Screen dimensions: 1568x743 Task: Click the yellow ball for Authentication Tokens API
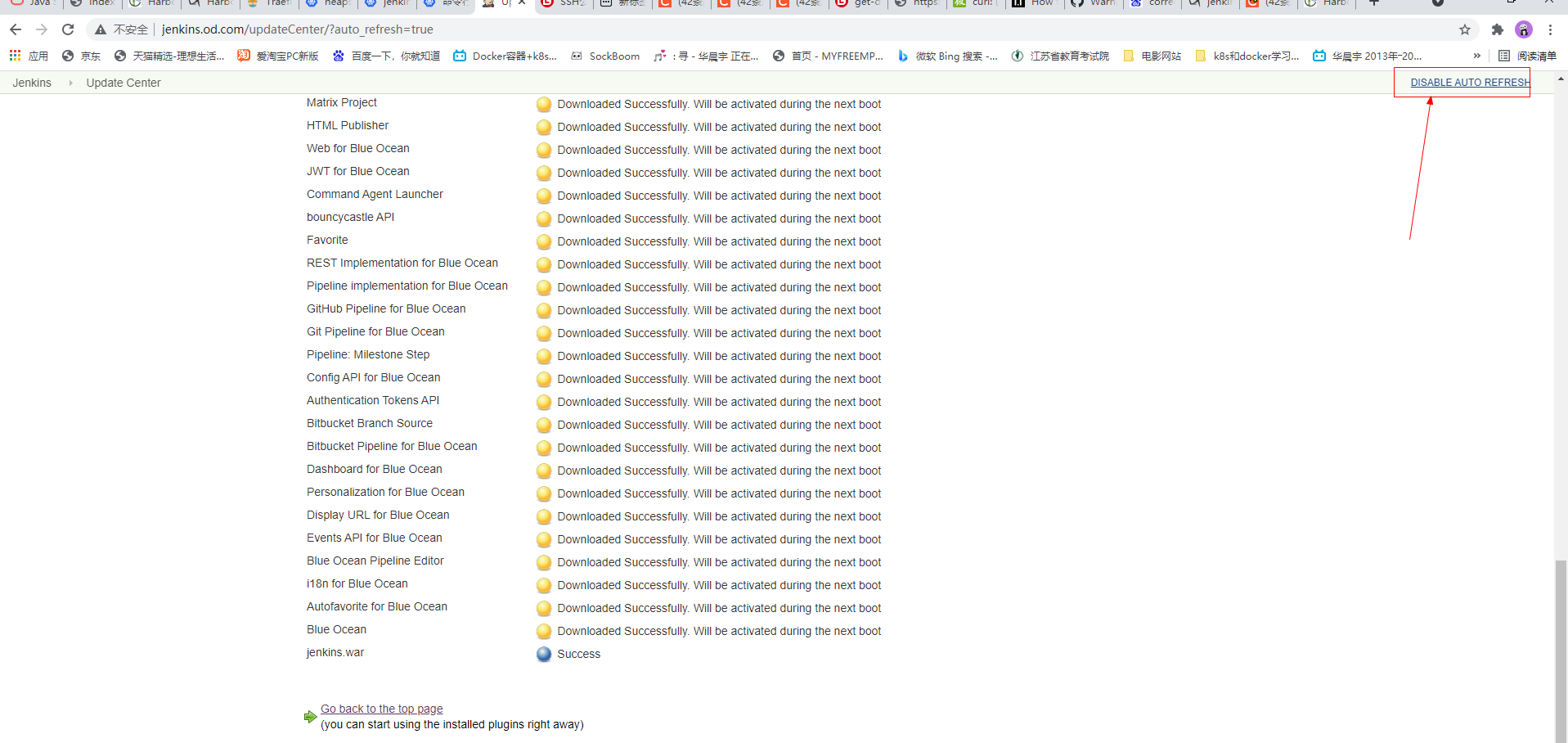[544, 403]
